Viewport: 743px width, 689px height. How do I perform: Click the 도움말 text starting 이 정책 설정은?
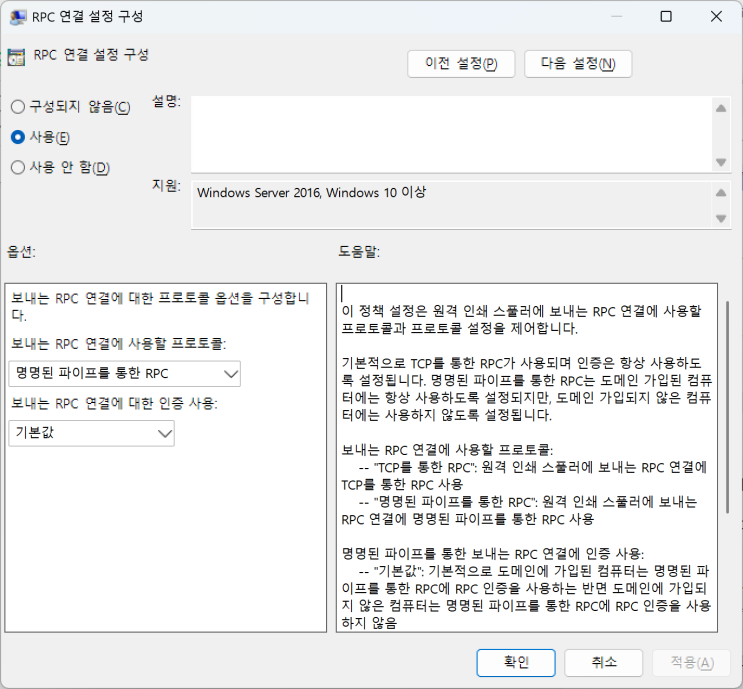point(521,320)
